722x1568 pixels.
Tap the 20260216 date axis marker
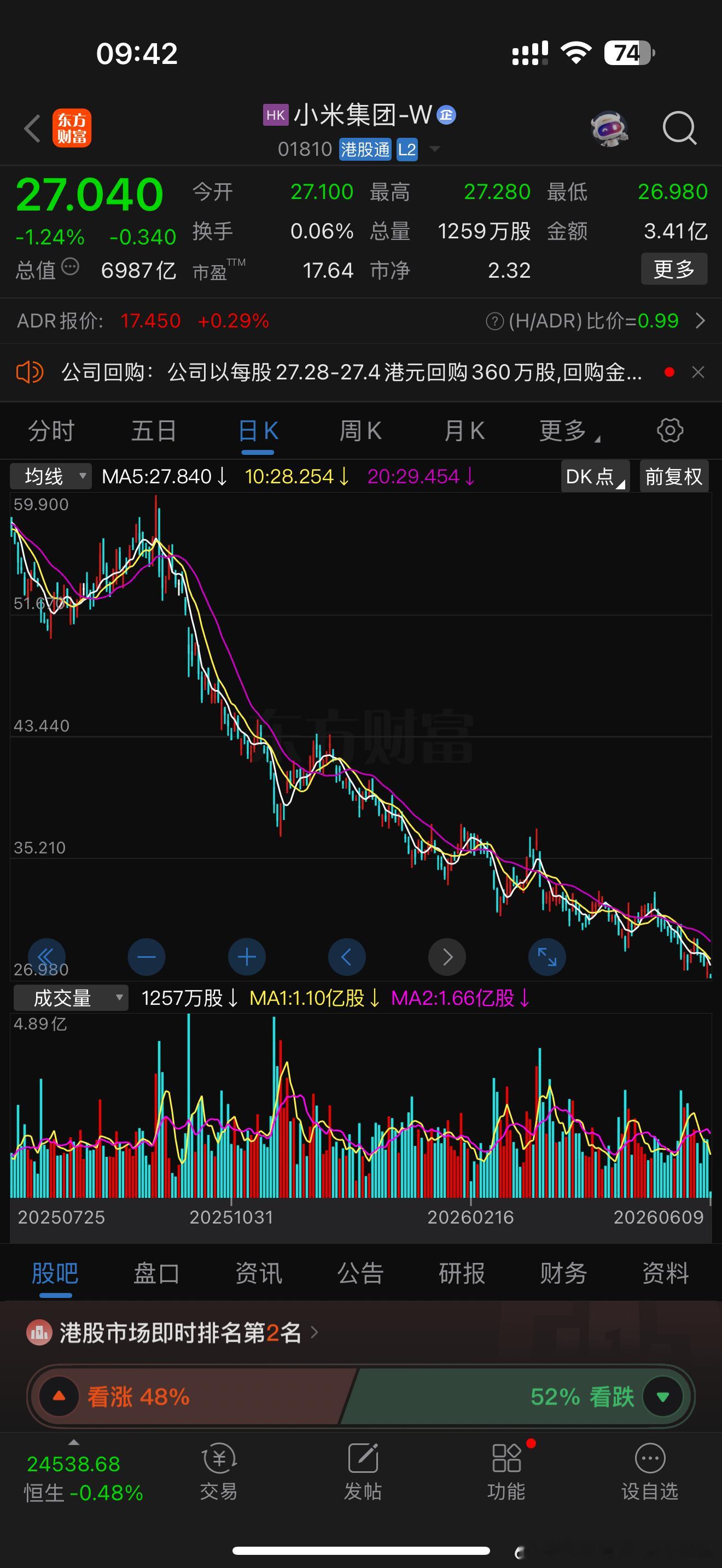(x=470, y=1217)
